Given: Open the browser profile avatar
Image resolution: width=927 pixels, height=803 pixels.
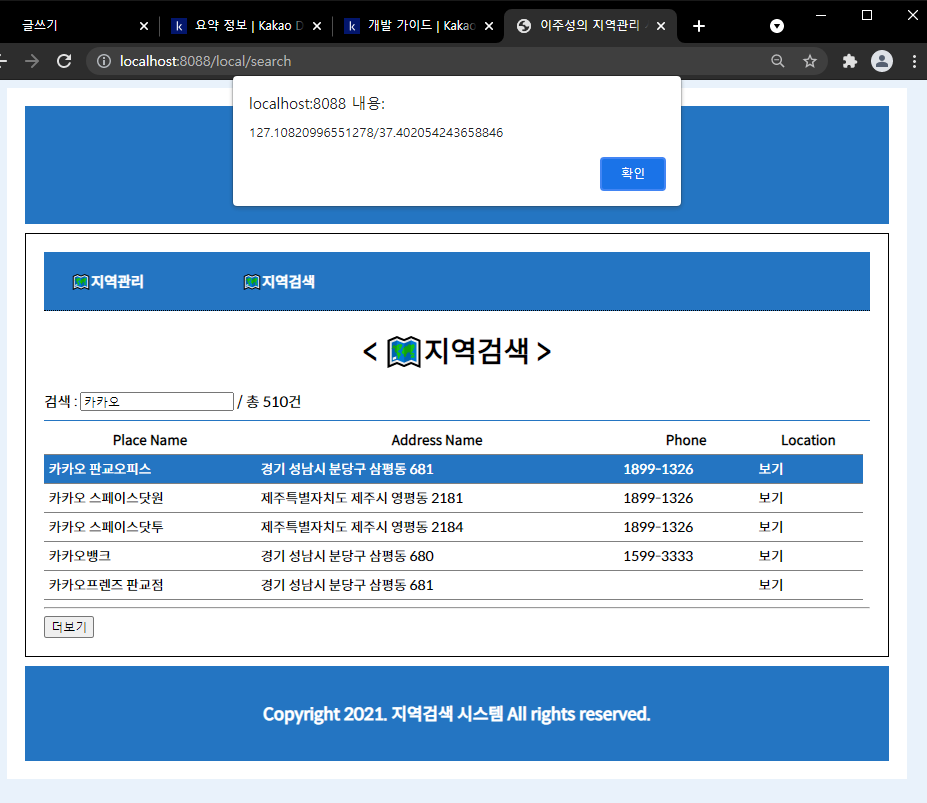Looking at the screenshot, I should pyautogui.click(x=881, y=61).
